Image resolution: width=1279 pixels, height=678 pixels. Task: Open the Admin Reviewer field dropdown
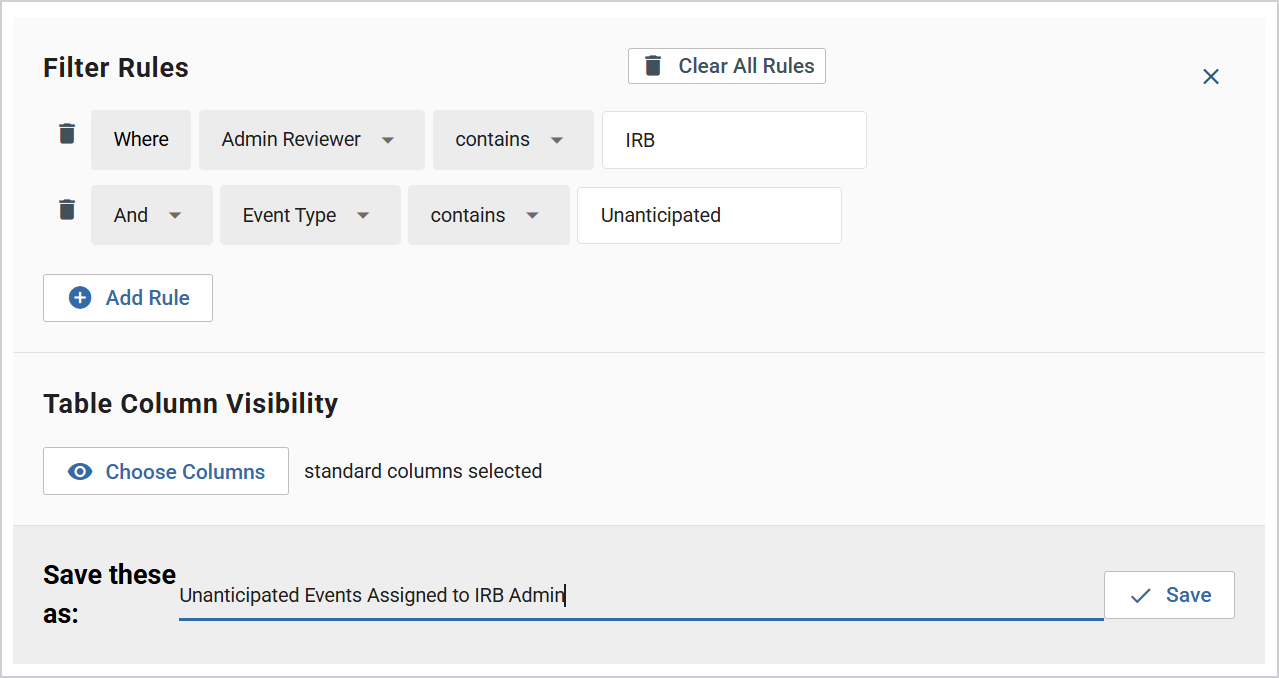click(x=311, y=140)
